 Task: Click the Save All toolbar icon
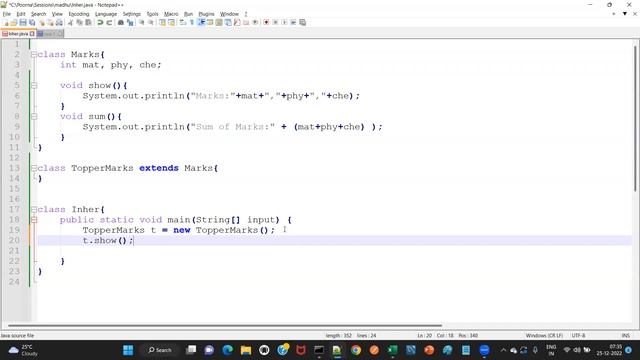[x=32, y=23]
